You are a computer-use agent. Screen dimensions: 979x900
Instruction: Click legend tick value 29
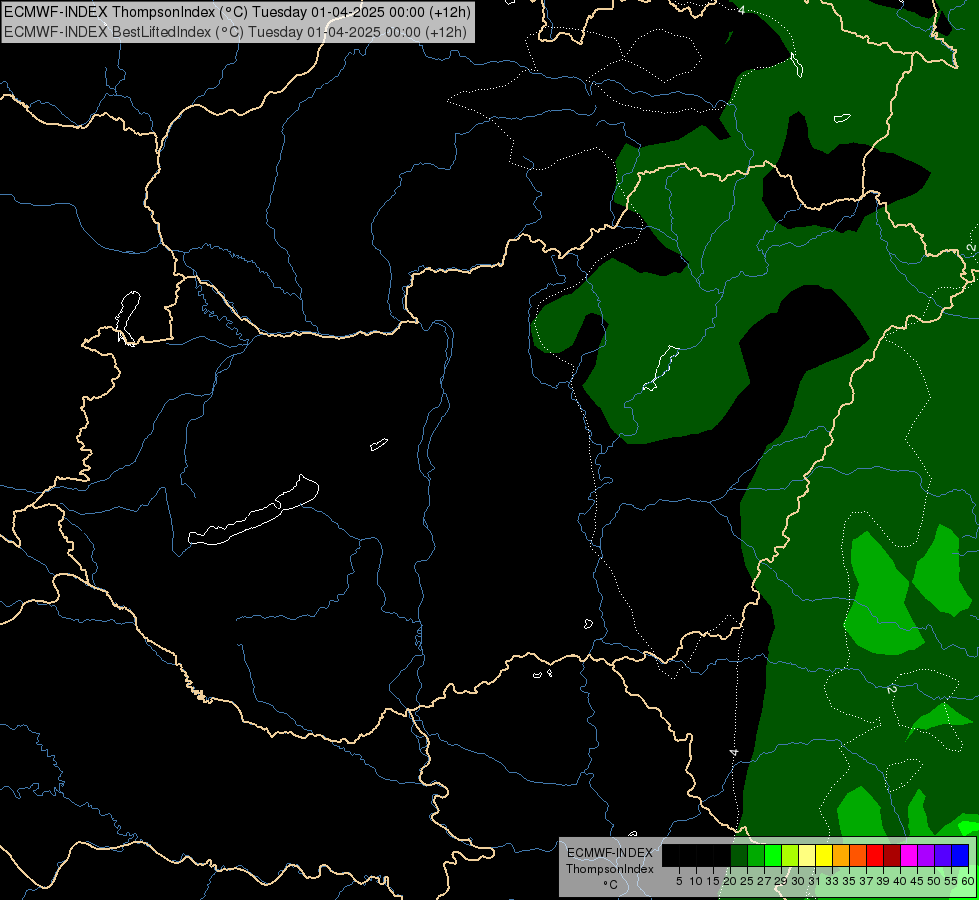(x=781, y=881)
